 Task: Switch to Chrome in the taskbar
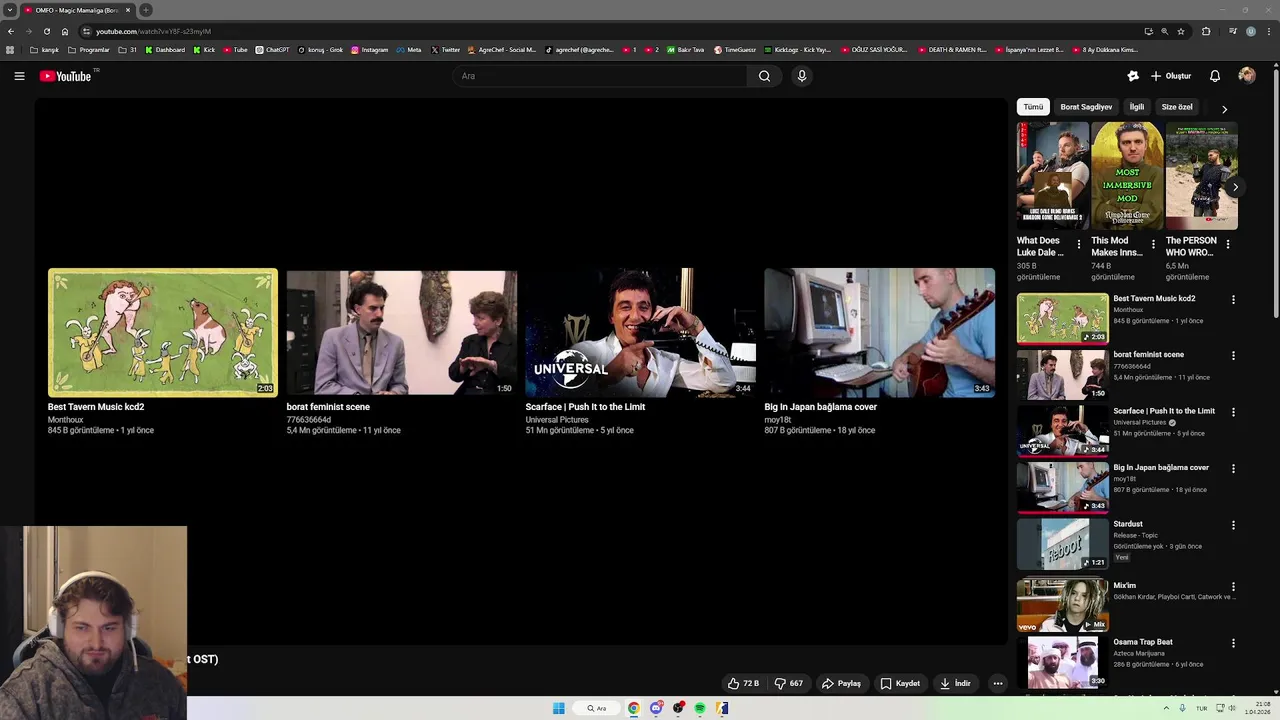pyautogui.click(x=634, y=708)
